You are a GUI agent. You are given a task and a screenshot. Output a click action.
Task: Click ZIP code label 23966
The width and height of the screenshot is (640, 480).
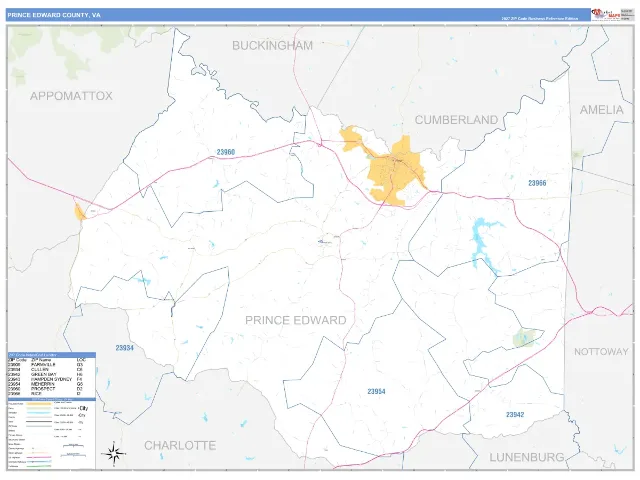point(537,183)
